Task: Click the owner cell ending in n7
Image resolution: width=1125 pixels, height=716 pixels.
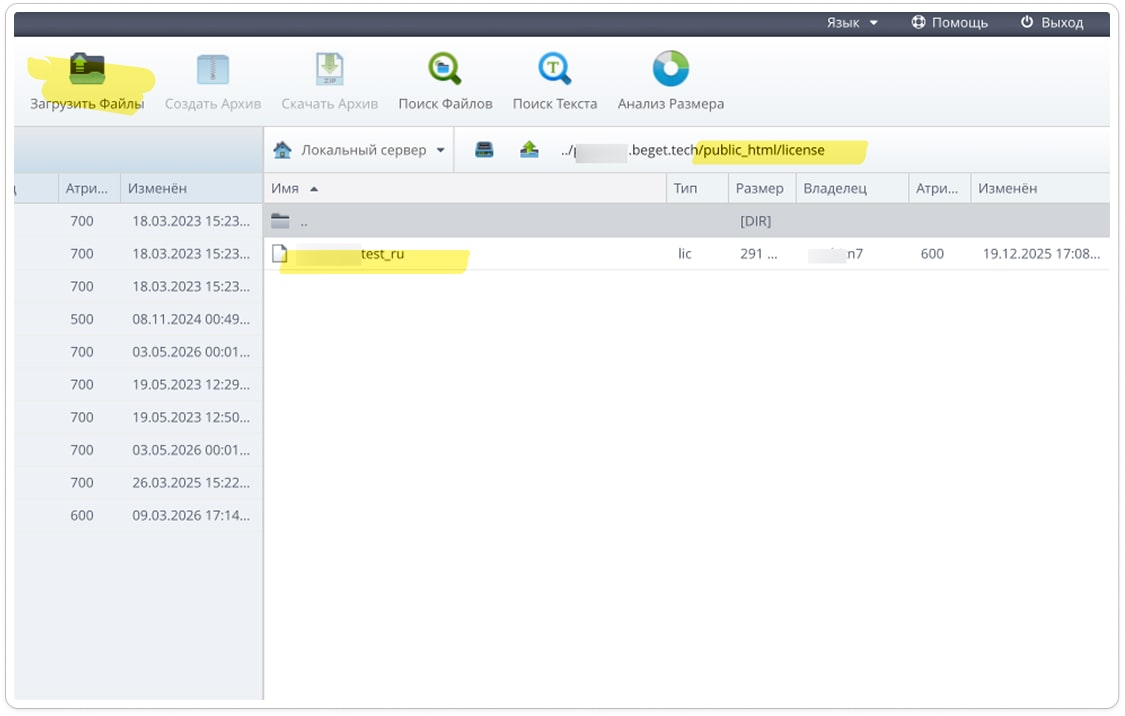Action: pyautogui.click(x=835, y=254)
